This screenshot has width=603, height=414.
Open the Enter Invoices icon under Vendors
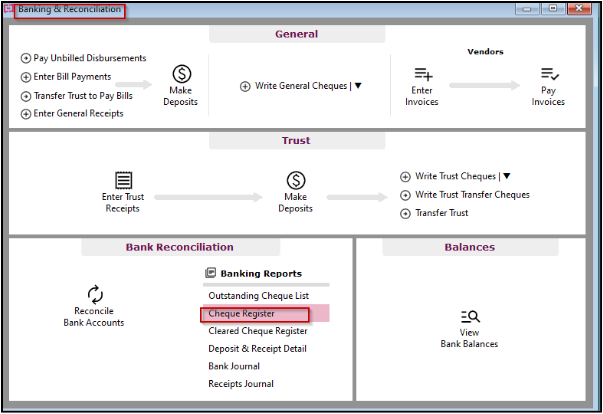tap(423, 74)
